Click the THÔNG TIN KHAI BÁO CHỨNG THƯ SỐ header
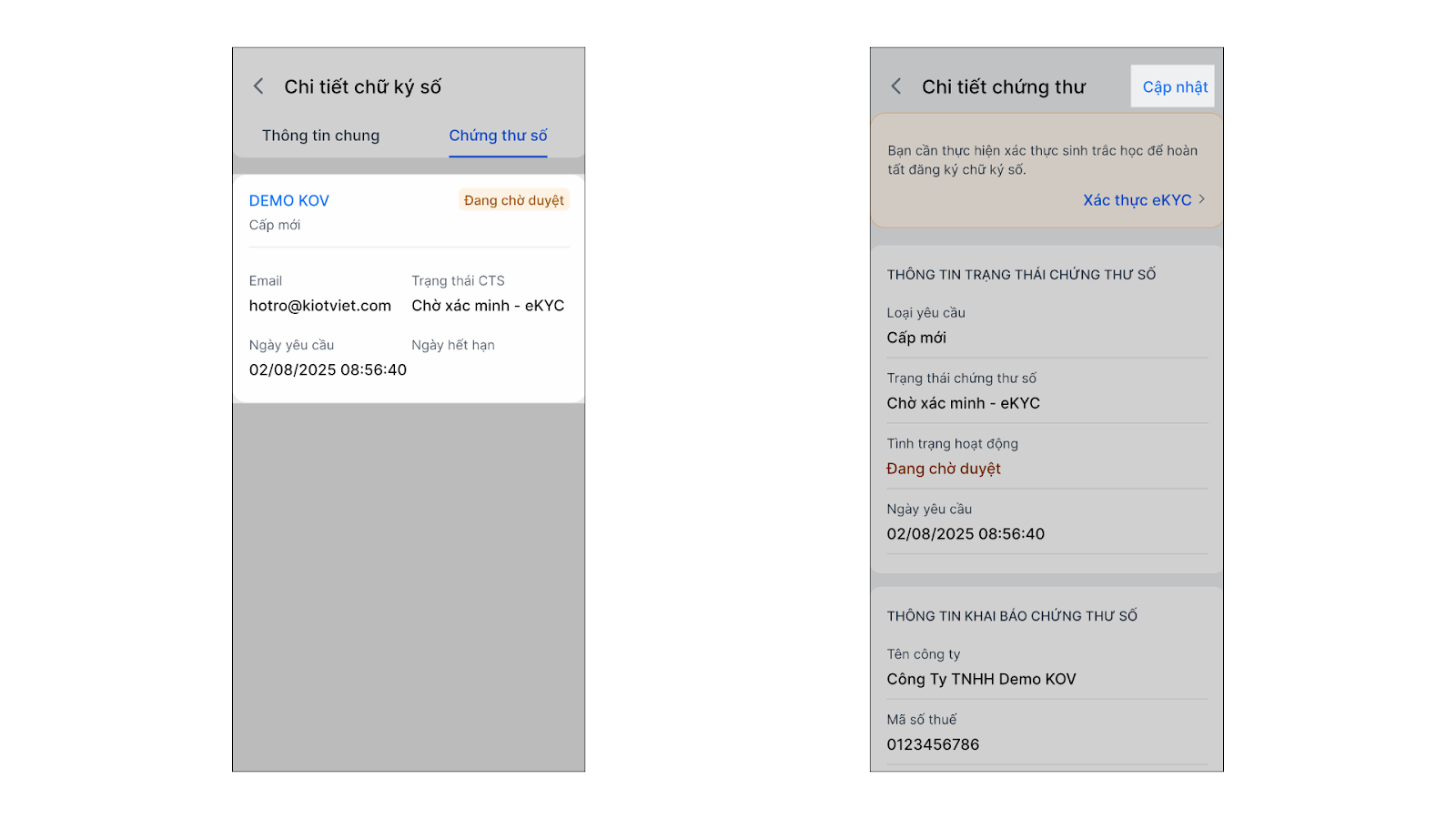 [1012, 616]
